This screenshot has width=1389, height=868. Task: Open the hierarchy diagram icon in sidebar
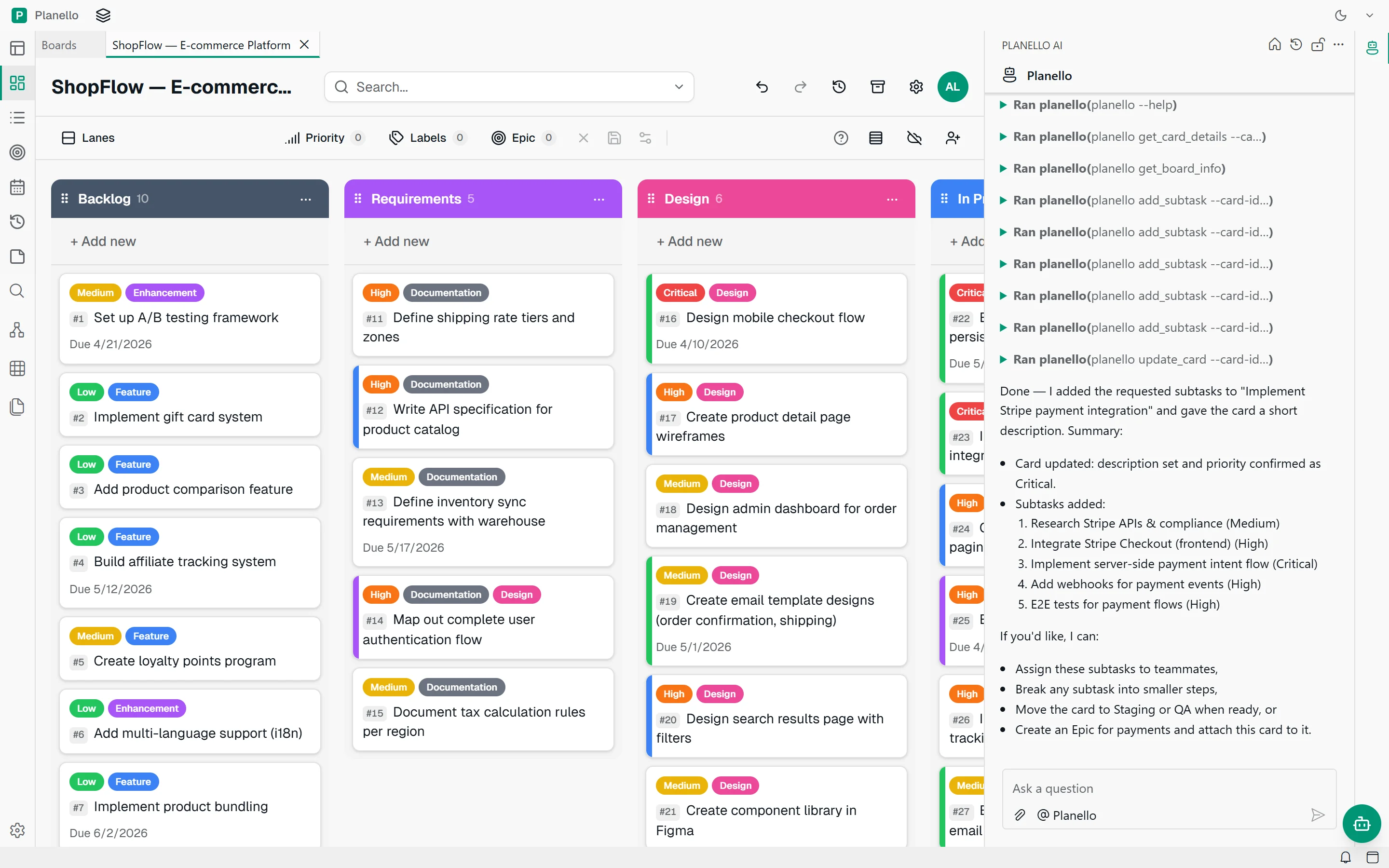click(x=17, y=330)
